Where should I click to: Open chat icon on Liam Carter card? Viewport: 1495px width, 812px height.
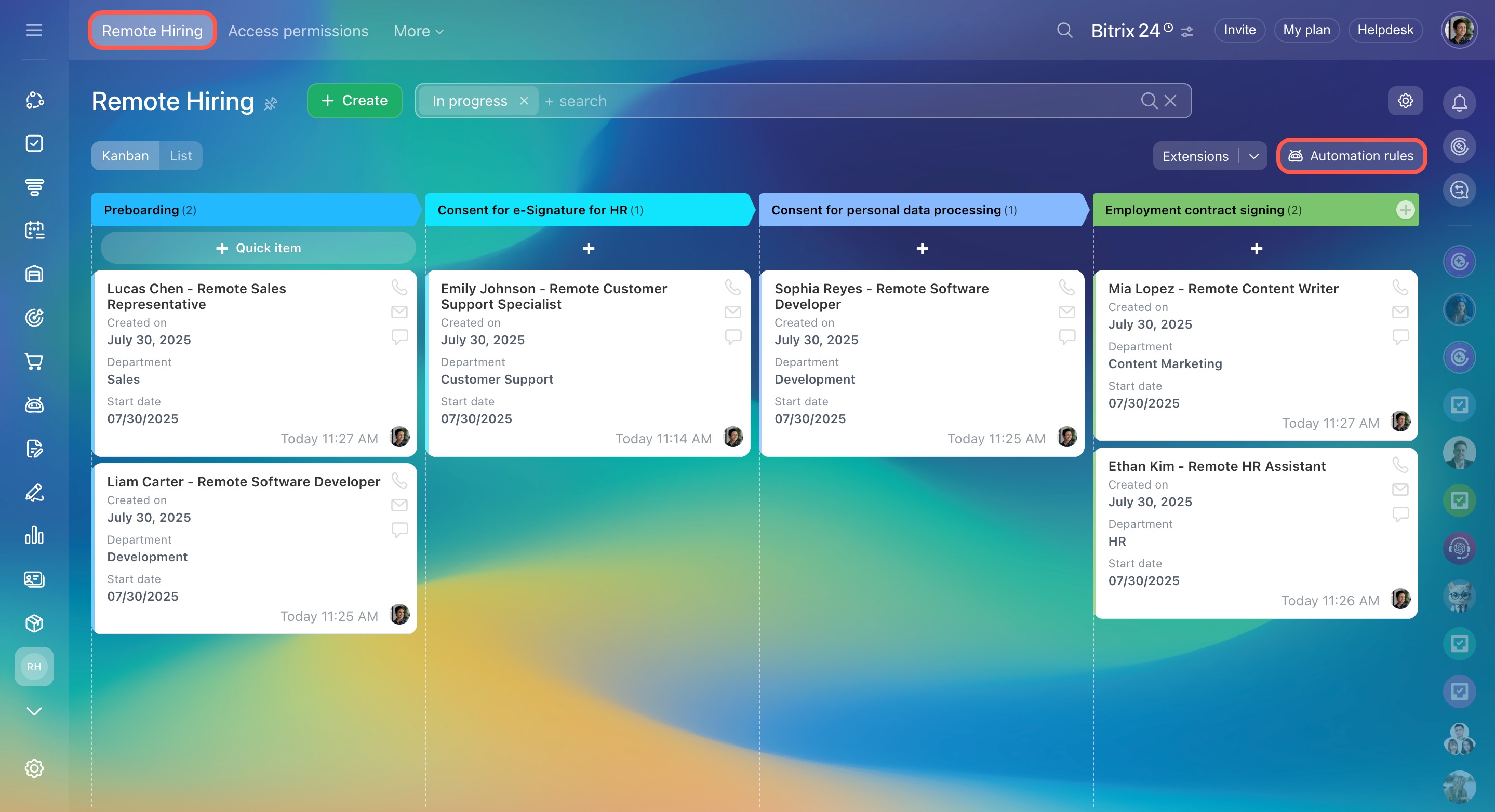click(399, 530)
